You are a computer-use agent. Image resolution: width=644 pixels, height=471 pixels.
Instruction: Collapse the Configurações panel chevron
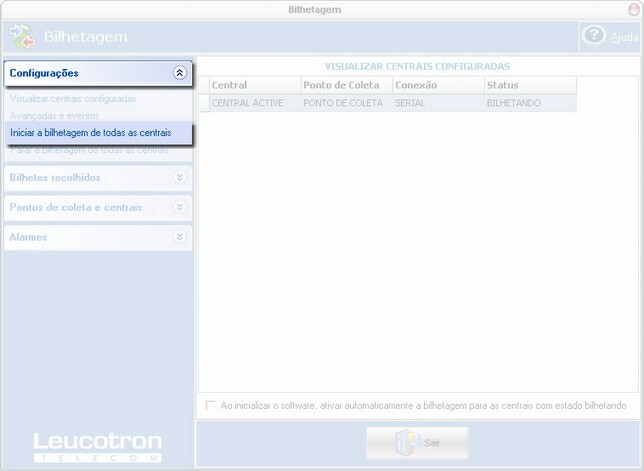click(179, 73)
